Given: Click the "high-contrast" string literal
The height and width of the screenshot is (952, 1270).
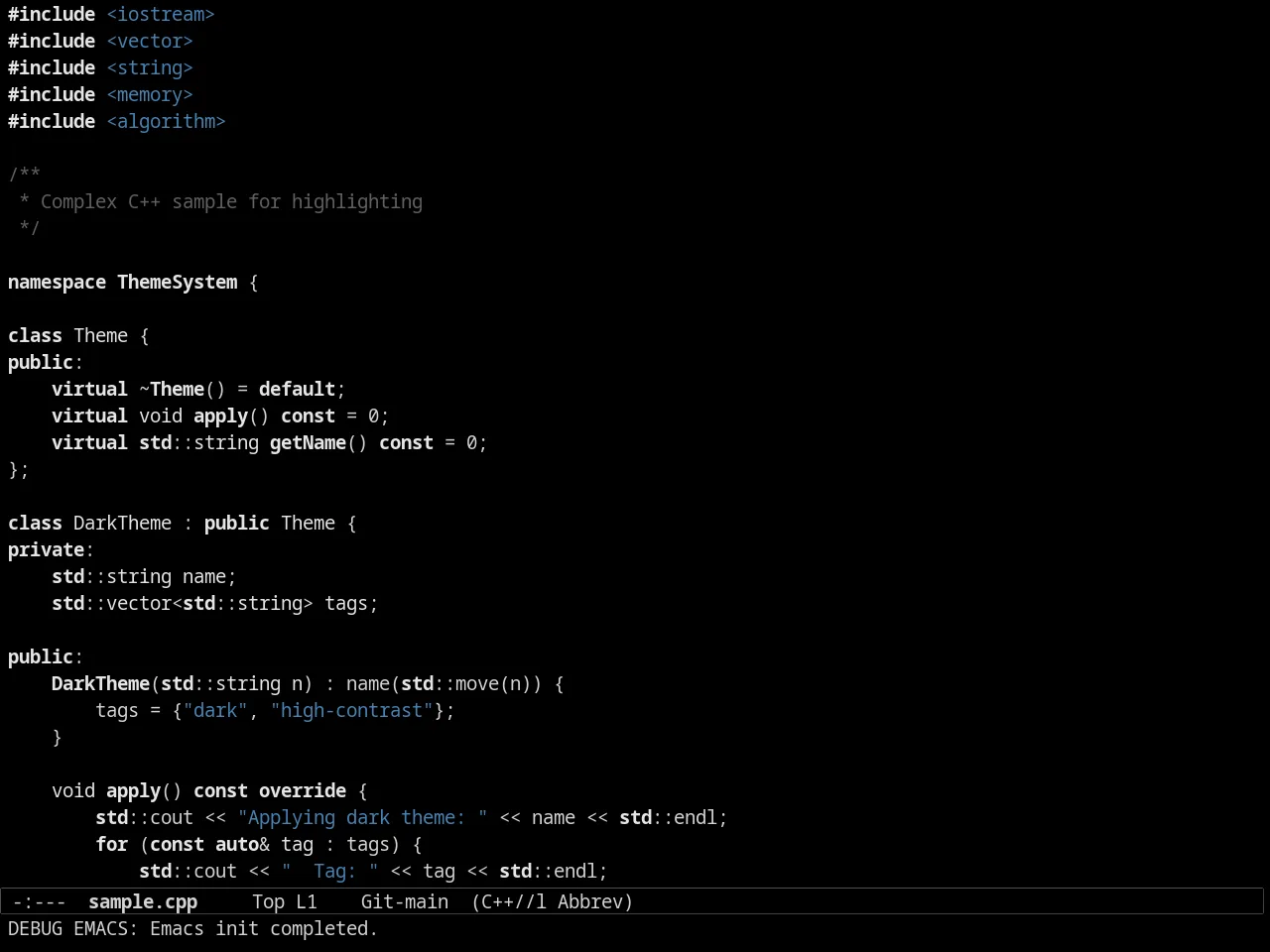Looking at the screenshot, I should (351, 710).
